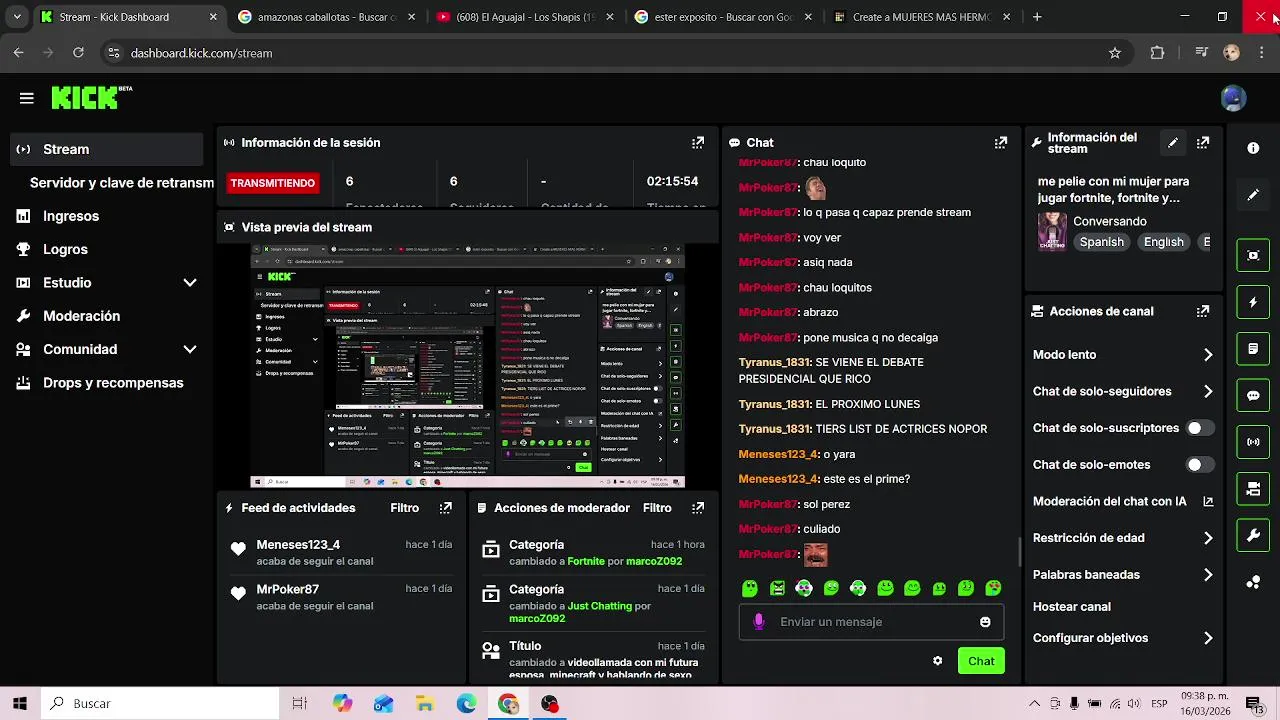The height and width of the screenshot is (720, 1280).
Task: Select Stream in the left navigation
Action: click(x=106, y=149)
